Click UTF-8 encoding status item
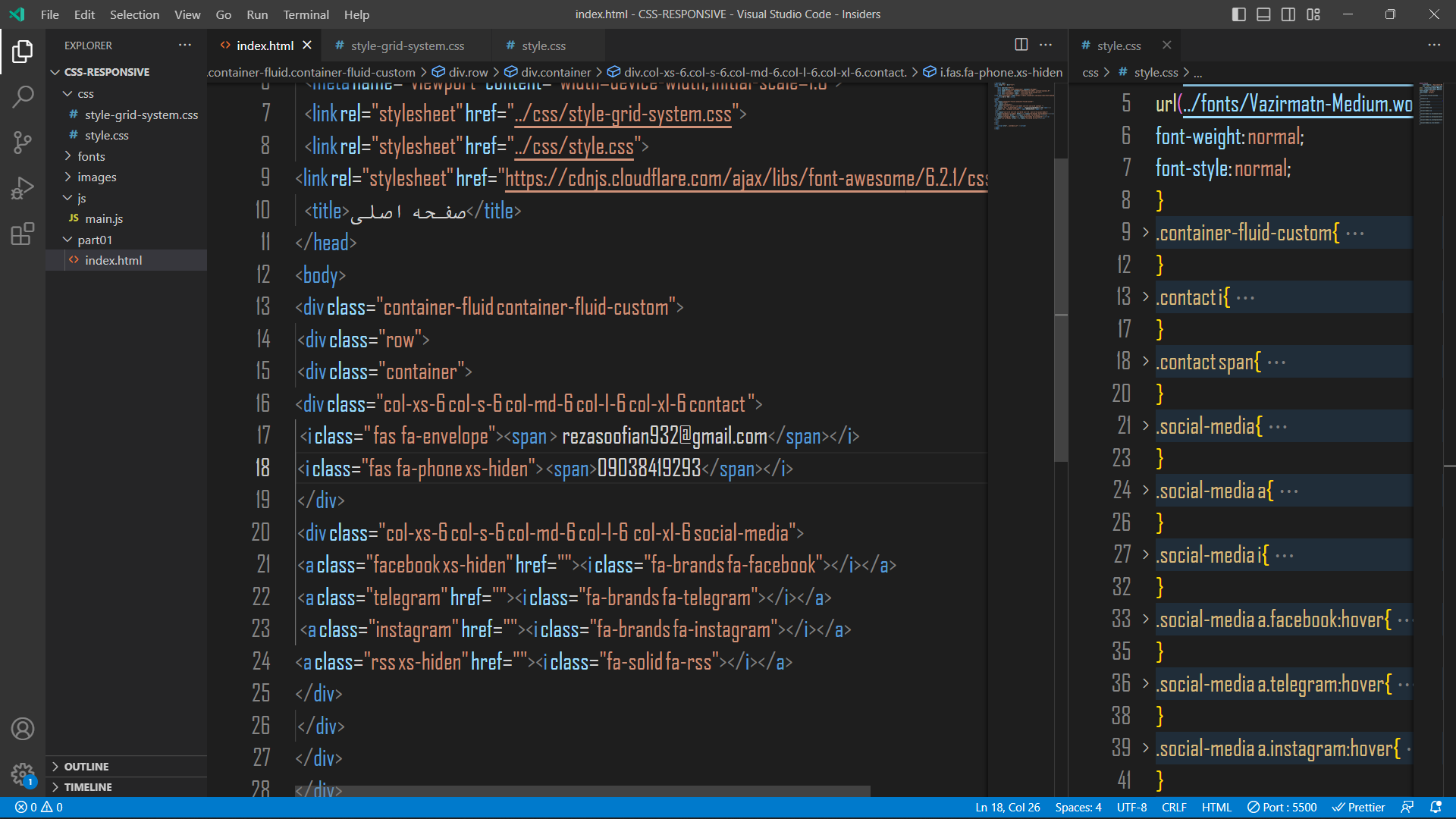Image resolution: width=1456 pixels, height=819 pixels. pos(1131,808)
